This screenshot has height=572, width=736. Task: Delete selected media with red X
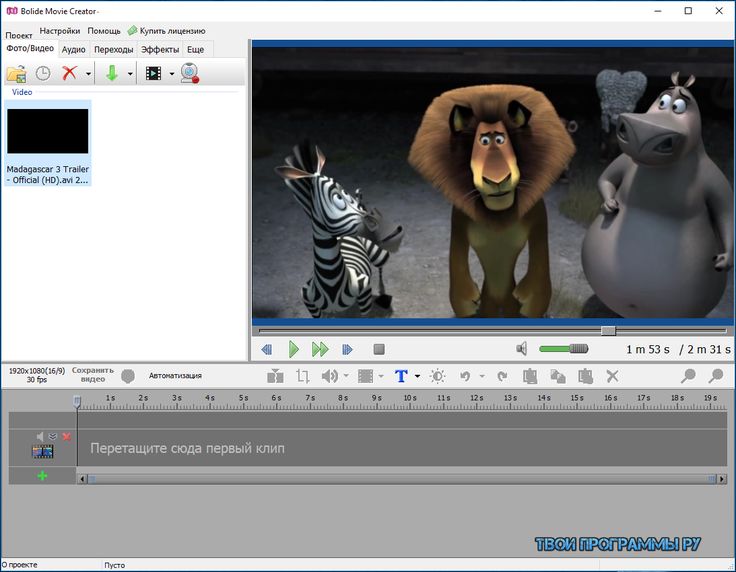tap(69, 73)
